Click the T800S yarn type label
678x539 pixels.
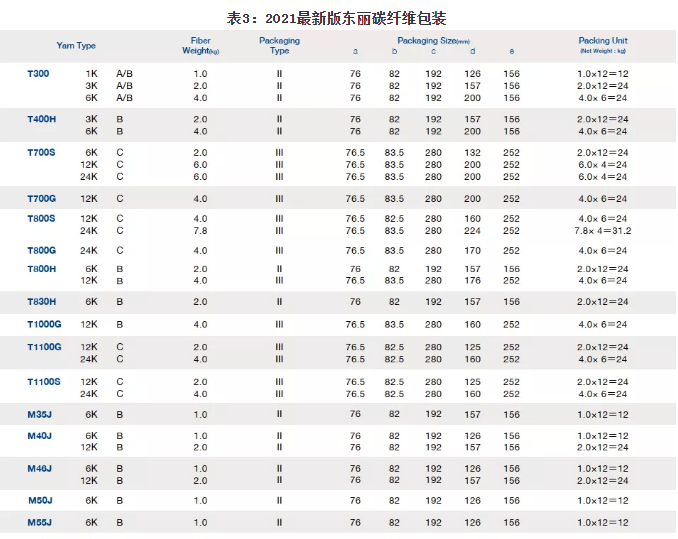[x=41, y=219]
